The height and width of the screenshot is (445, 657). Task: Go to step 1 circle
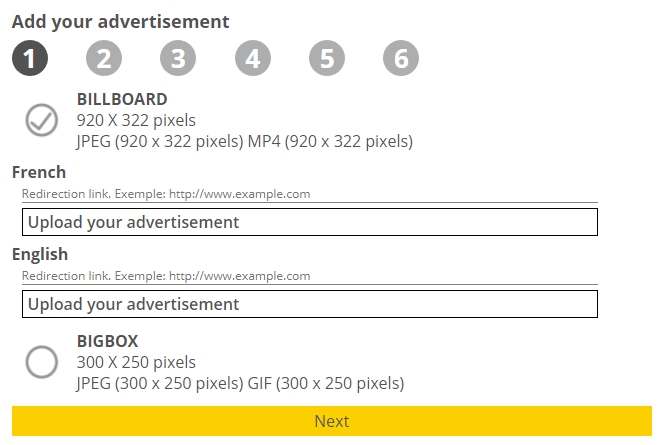pyautogui.click(x=30, y=59)
